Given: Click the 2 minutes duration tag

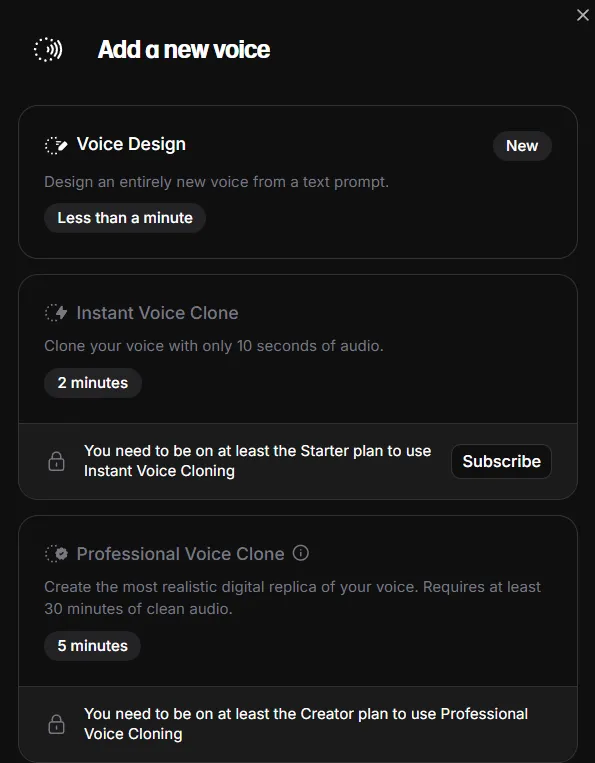Looking at the screenshot, I should 93,383.
